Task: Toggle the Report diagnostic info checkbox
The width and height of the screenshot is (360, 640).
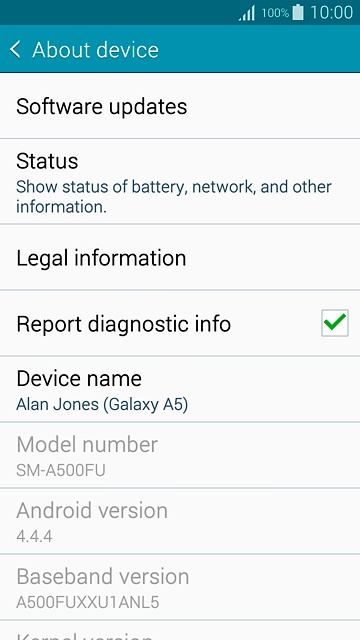Action: pos(335,323)
